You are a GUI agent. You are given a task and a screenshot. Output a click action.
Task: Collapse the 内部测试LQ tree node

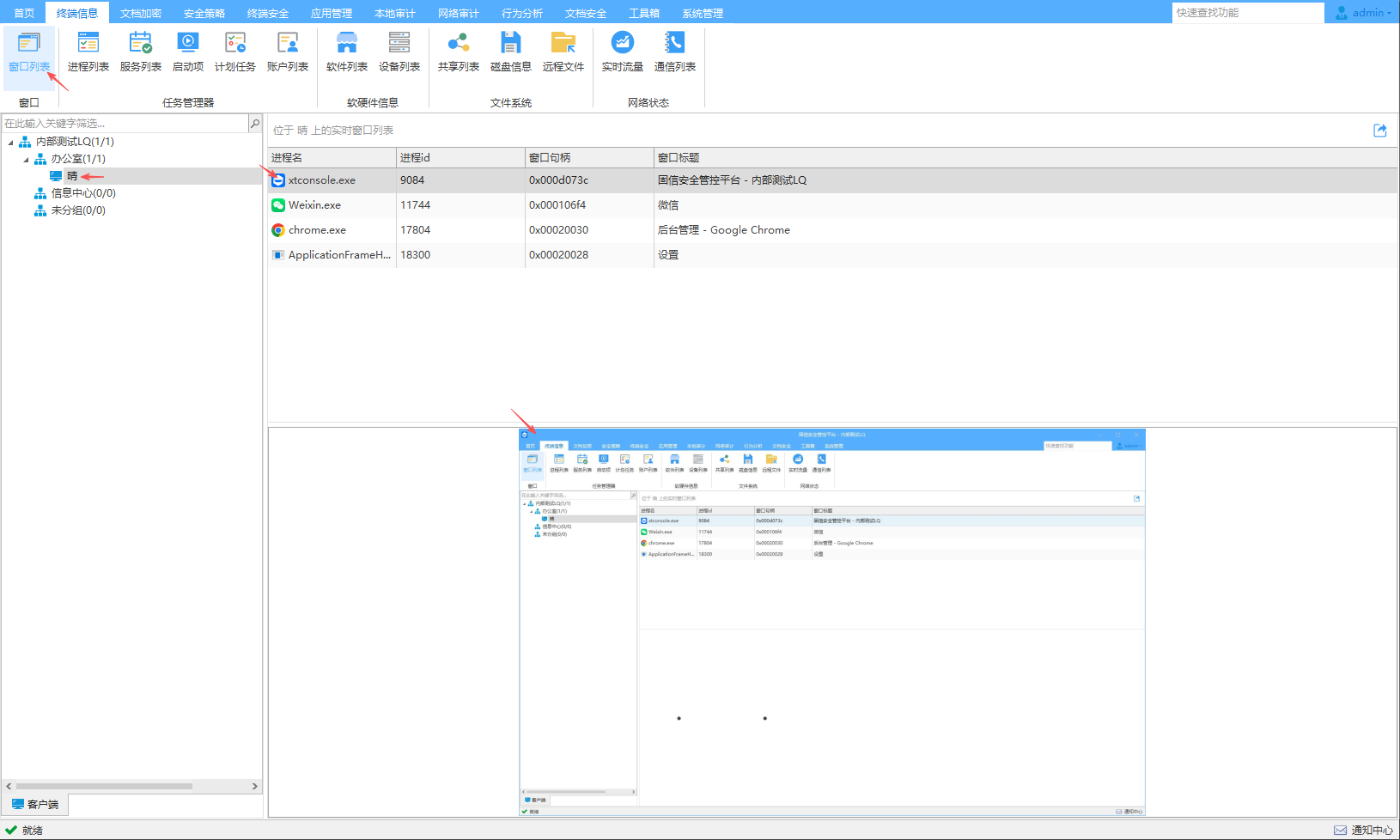point(10,142)
